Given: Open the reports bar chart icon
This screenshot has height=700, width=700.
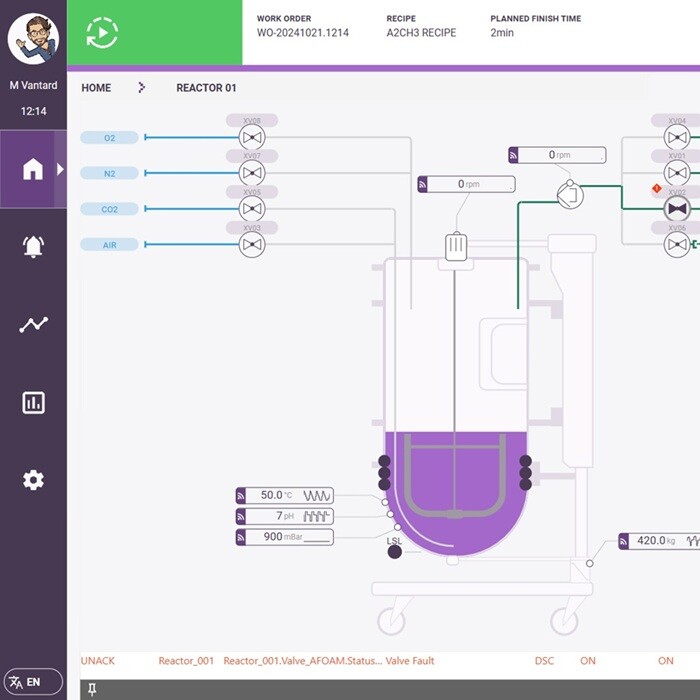Looking at the screenshot, I should [x=33, y=403].
